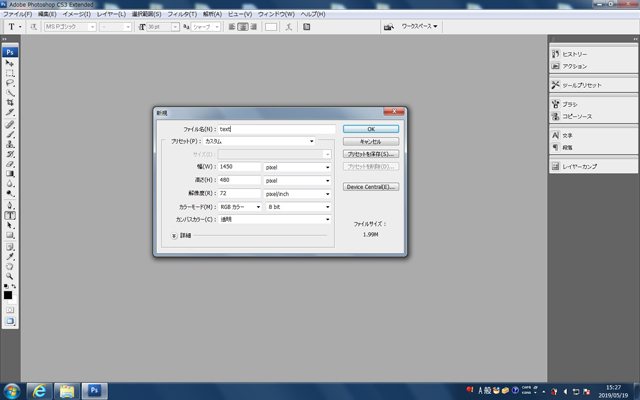Select the Crop tool
The width and height of the screenshot is (640, 400).
tap(10, 103)
